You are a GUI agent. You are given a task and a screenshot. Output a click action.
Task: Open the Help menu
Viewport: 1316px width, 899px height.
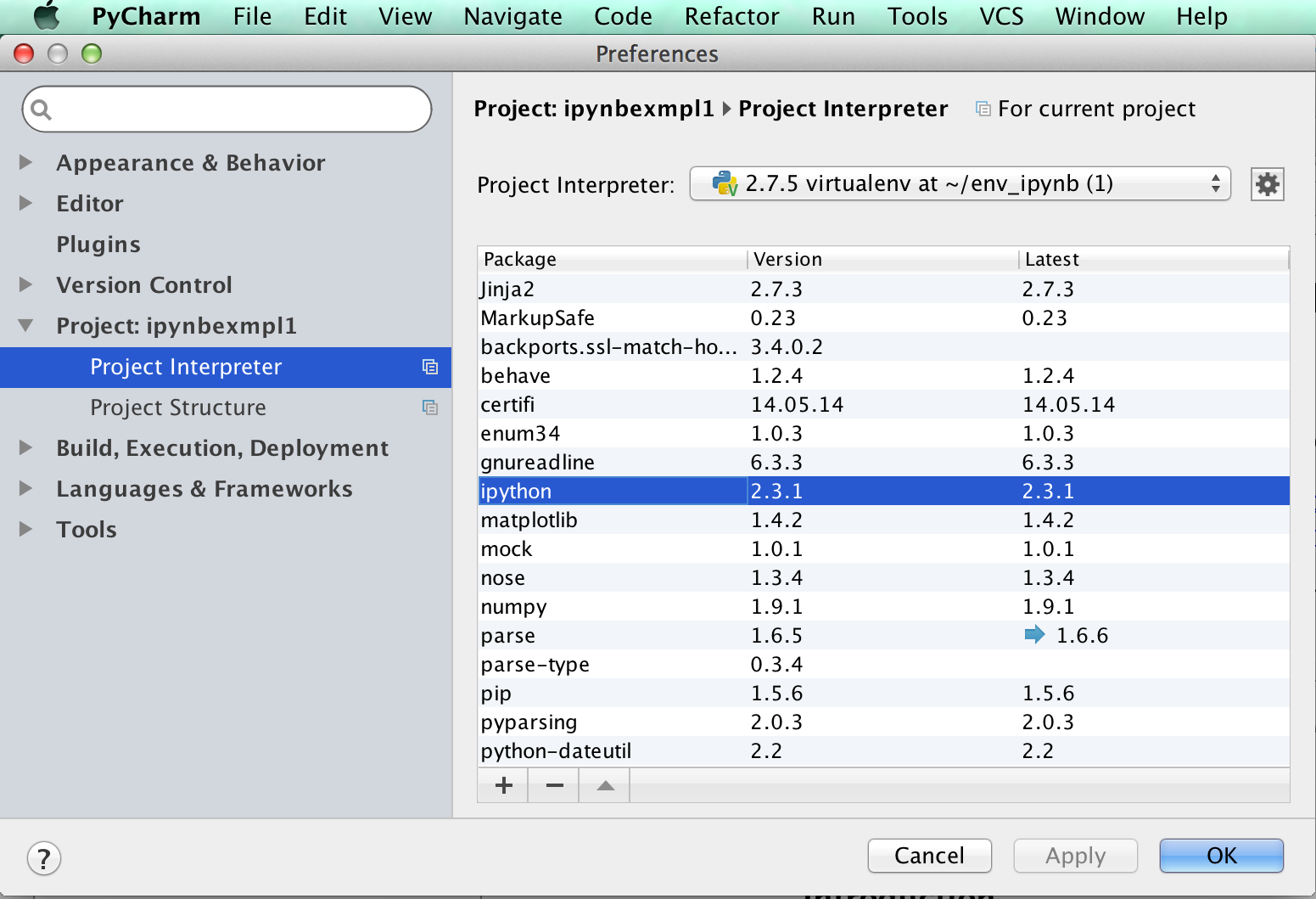pos(1201,16)
